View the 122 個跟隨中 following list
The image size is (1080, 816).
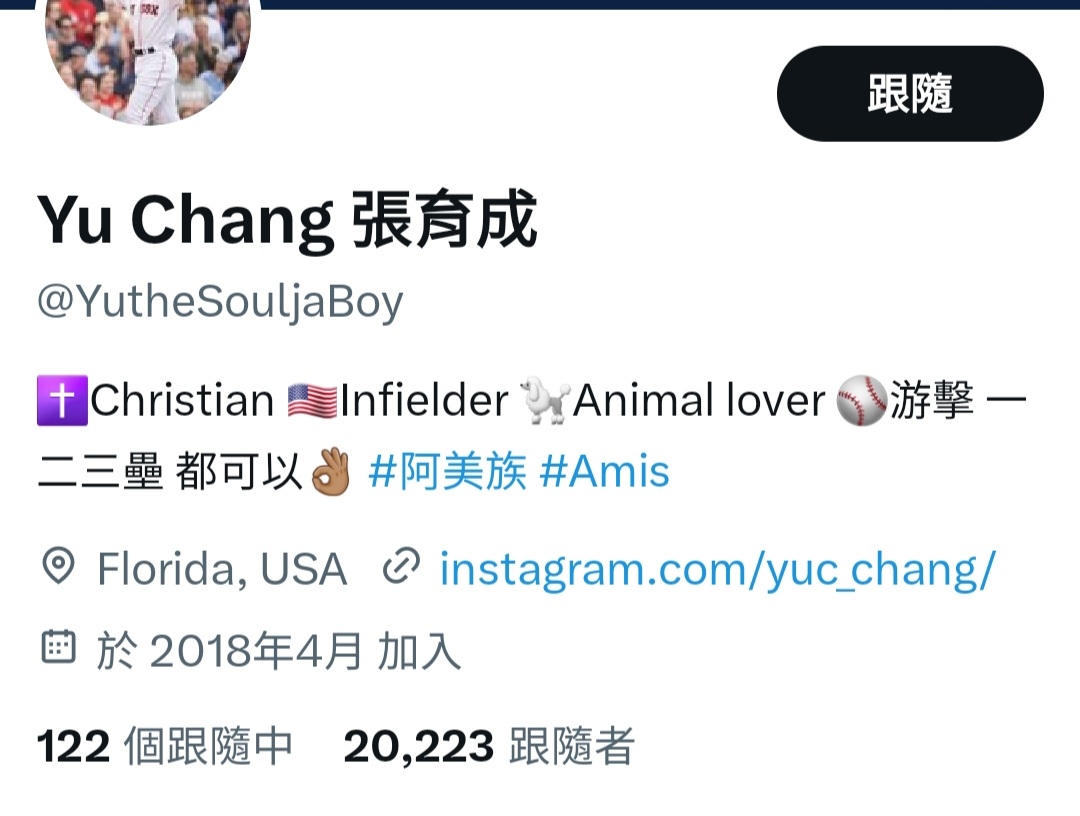click(165, 746)
